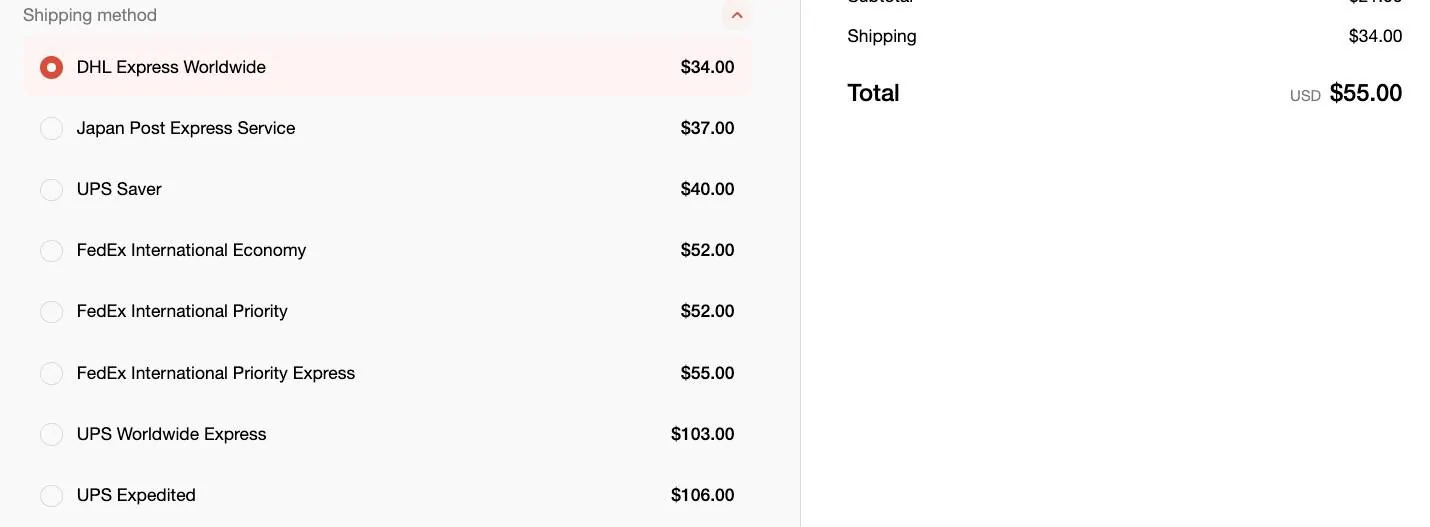Pick the UPS Saver radio button

[x=51, y=189]
